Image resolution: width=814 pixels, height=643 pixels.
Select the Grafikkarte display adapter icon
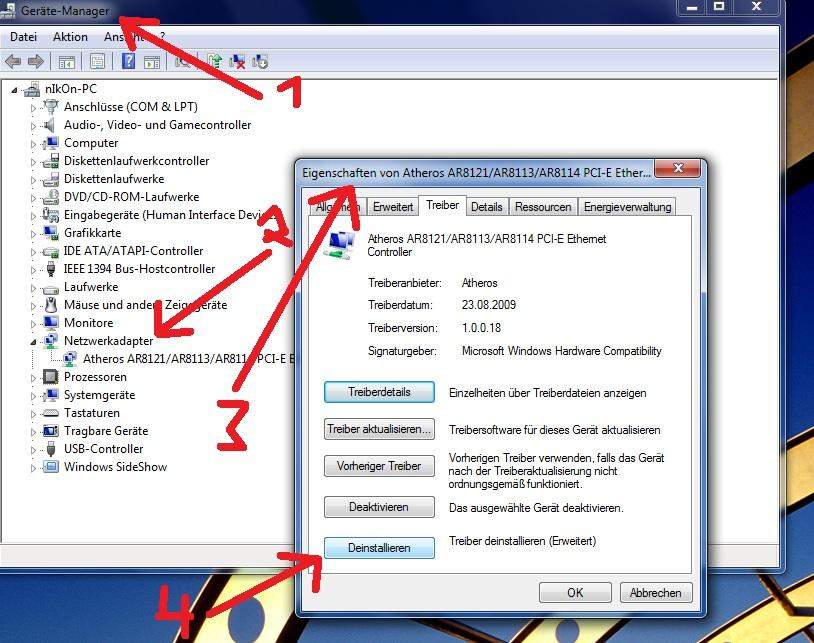[x=50, y=232]
